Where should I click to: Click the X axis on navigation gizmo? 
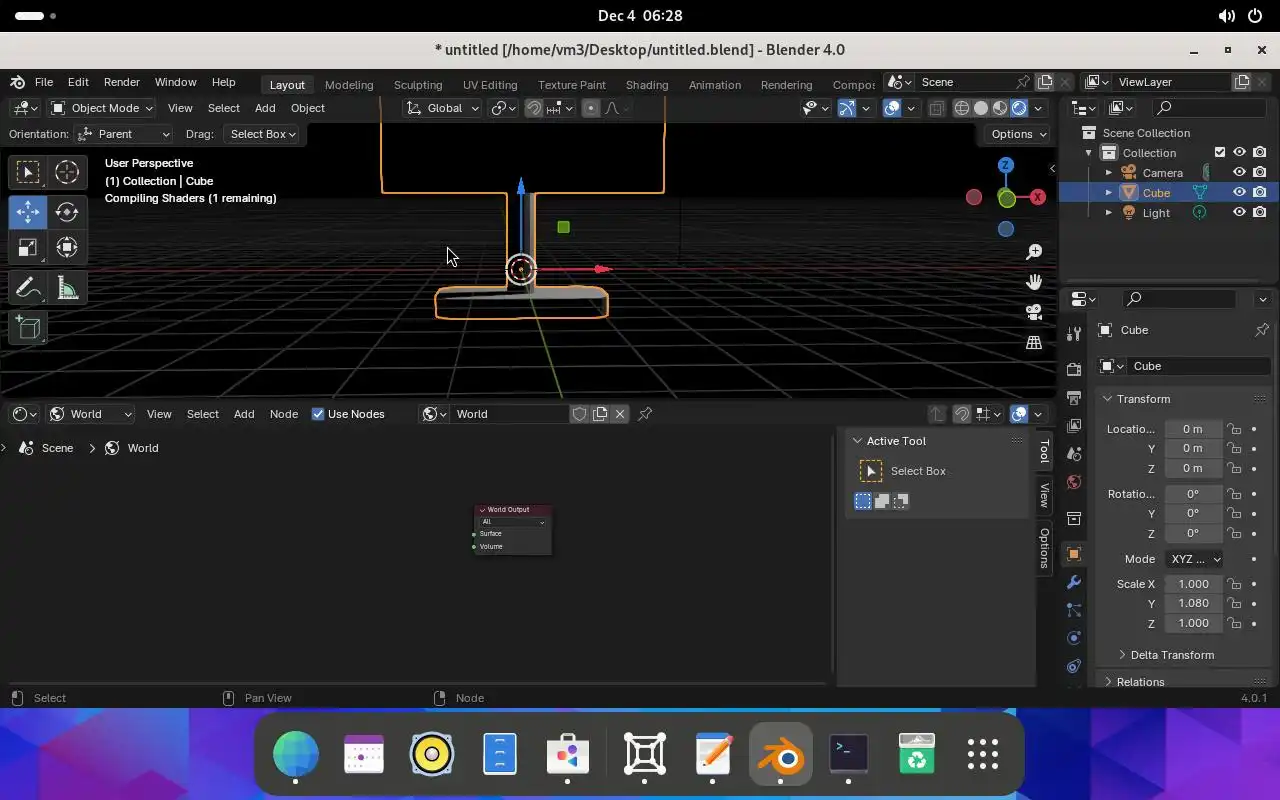[1038, 197]
